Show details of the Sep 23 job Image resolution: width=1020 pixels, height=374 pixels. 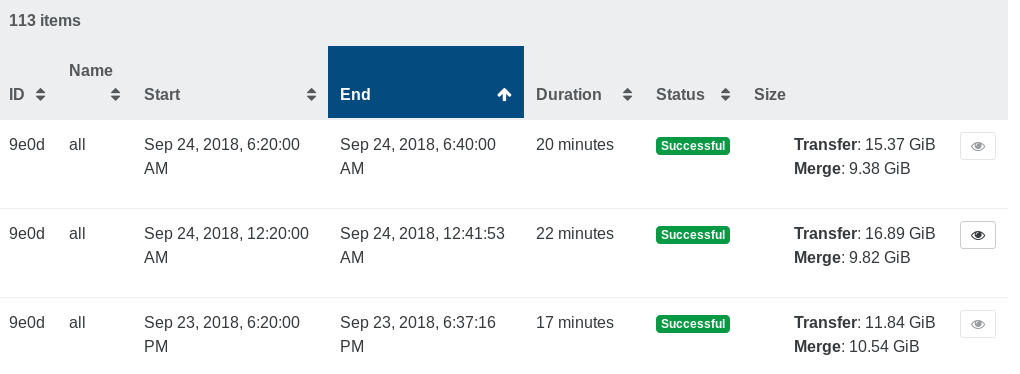point(978,324)
